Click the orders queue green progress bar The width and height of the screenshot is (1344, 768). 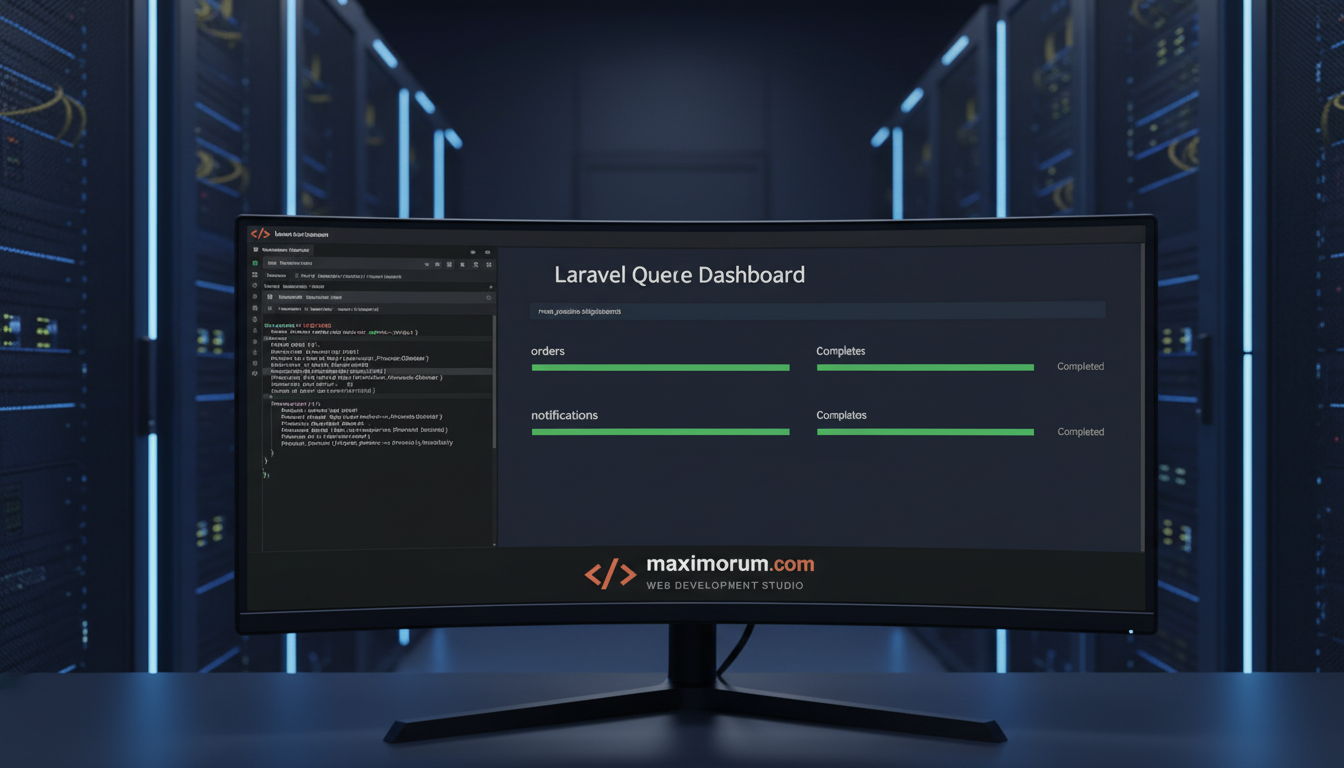660,368
